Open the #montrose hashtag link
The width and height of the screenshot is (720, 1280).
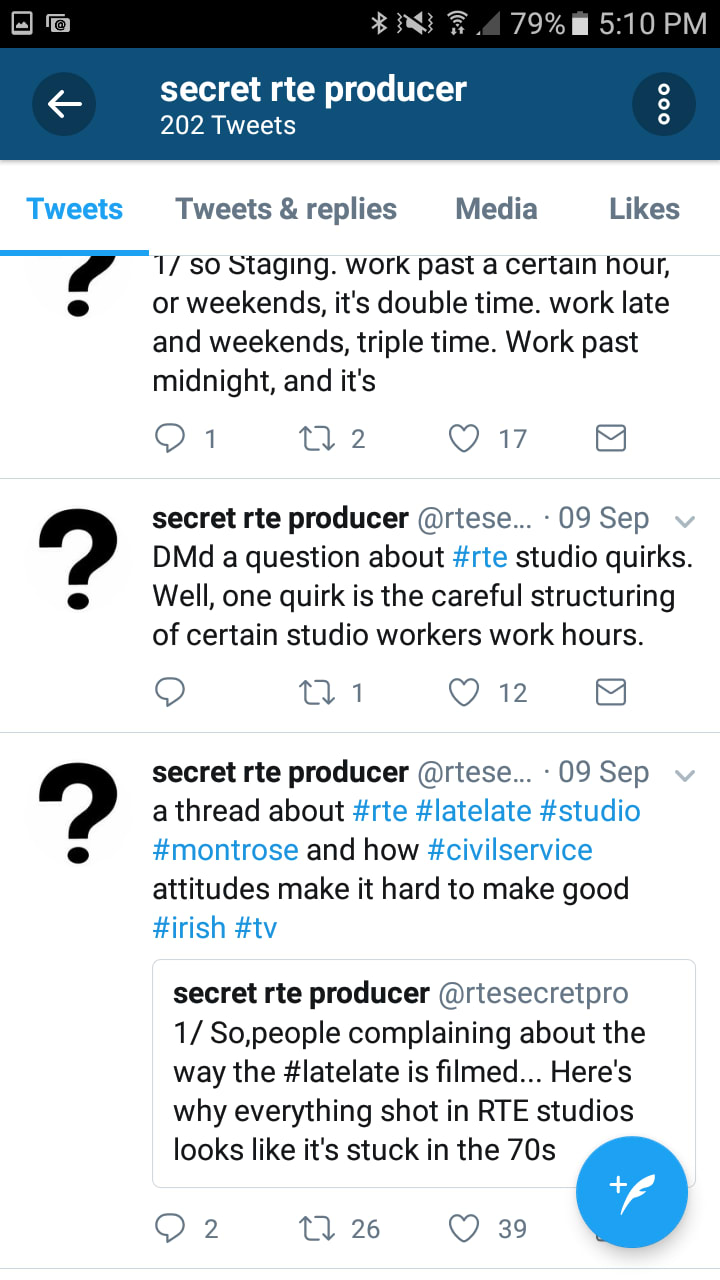click(x=225, y=850)
